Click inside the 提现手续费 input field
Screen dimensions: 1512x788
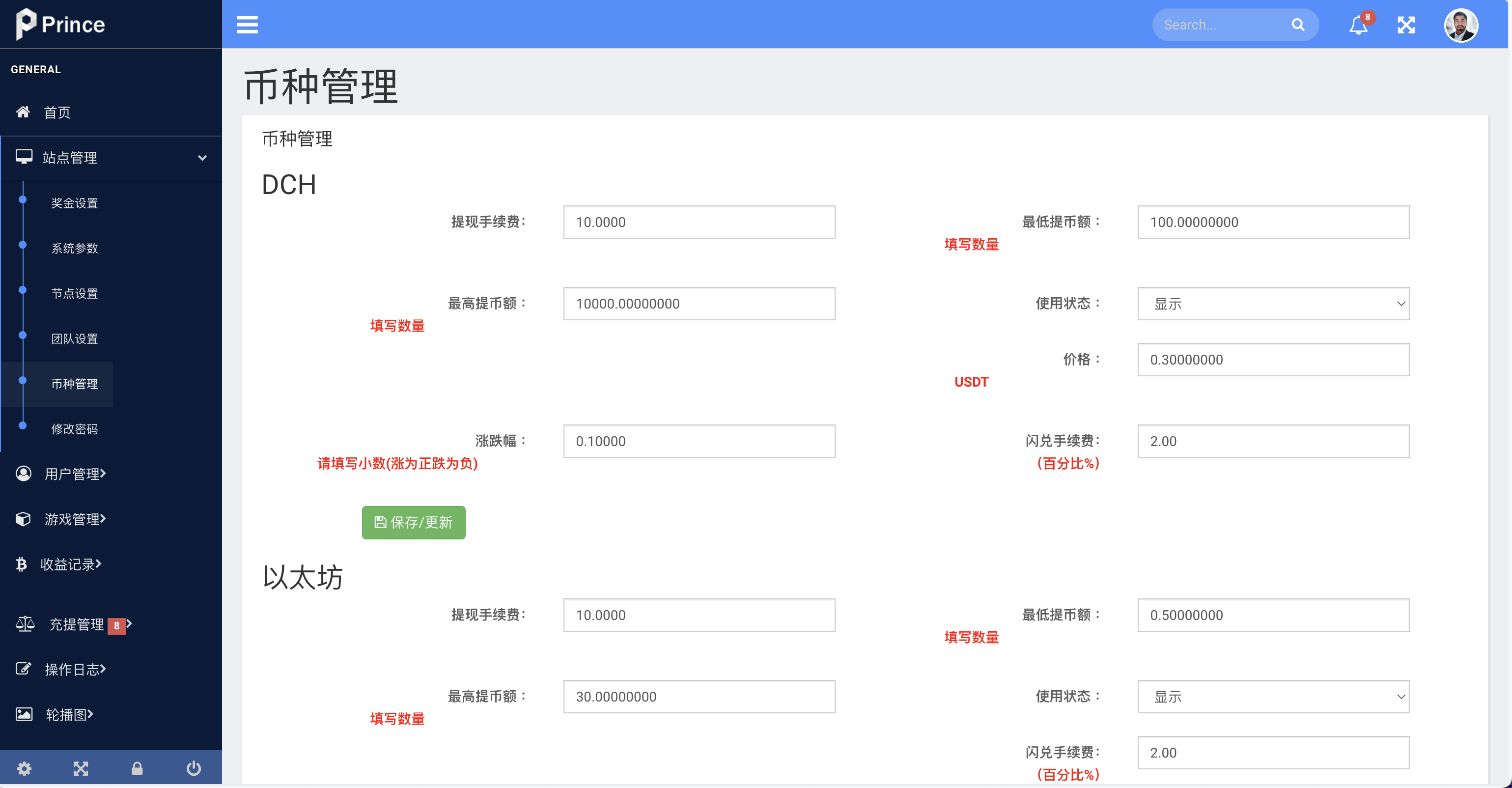(699, 222)
